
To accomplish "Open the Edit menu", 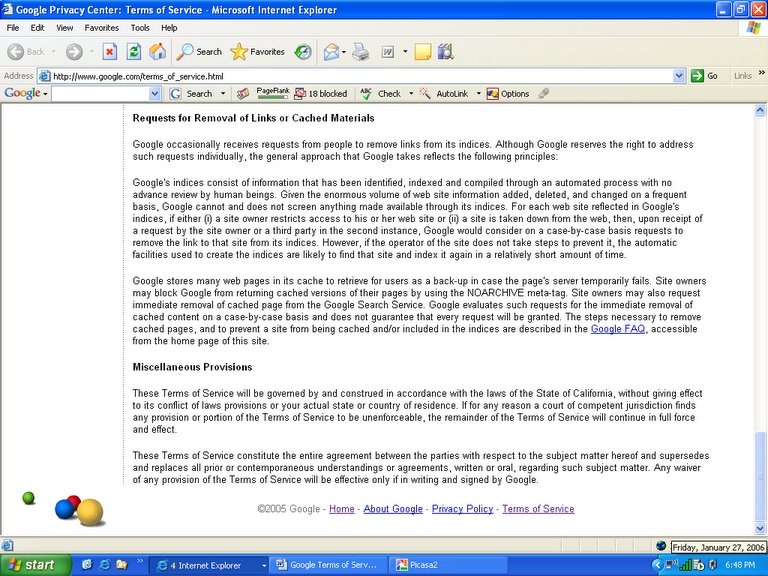I will click(x=37, y=28).
